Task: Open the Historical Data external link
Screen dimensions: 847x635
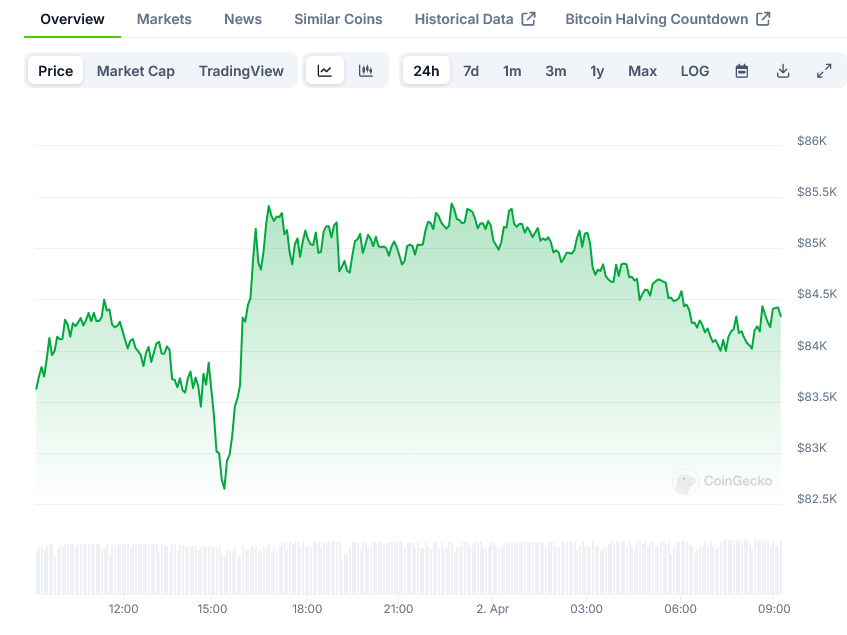Action: coord(475,19)
